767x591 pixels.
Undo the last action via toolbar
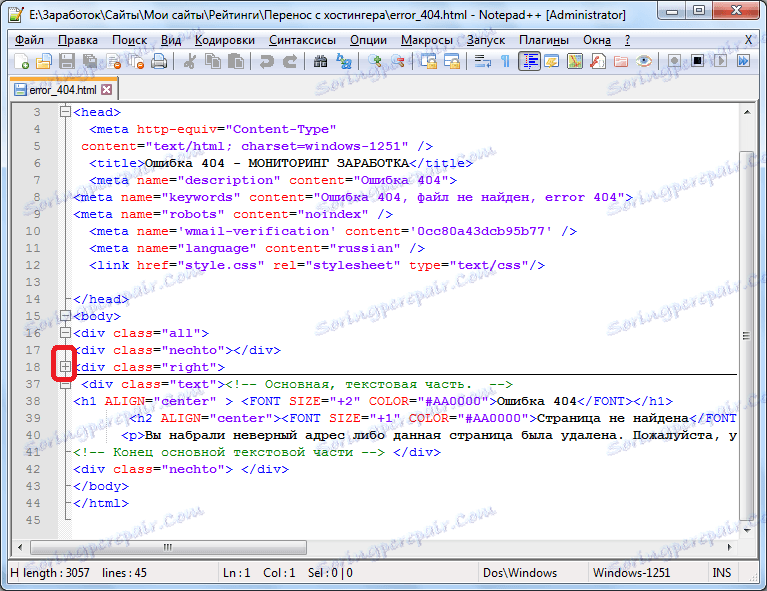[x=267, y=62]
